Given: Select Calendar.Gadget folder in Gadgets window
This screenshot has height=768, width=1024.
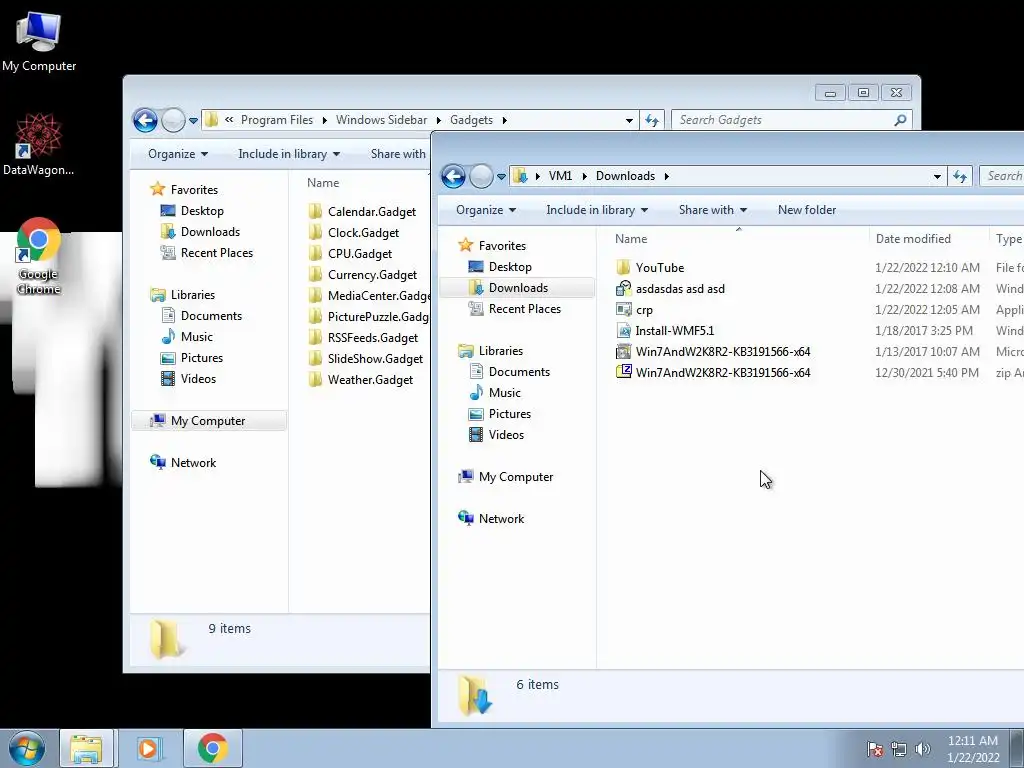Looking at the screenshot, I should pos(372,212).
